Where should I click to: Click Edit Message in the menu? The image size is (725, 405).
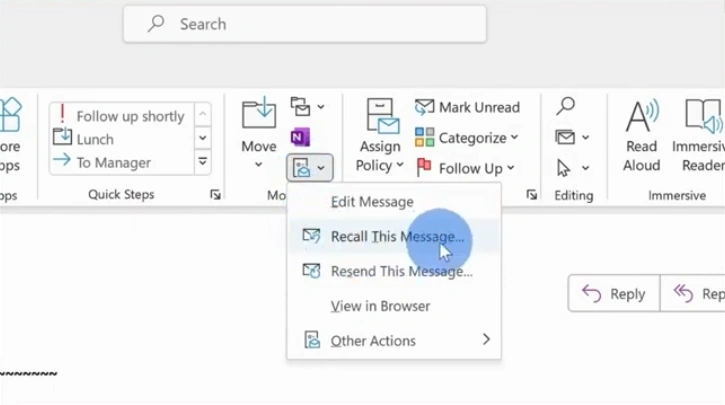[x=372, y=202]
